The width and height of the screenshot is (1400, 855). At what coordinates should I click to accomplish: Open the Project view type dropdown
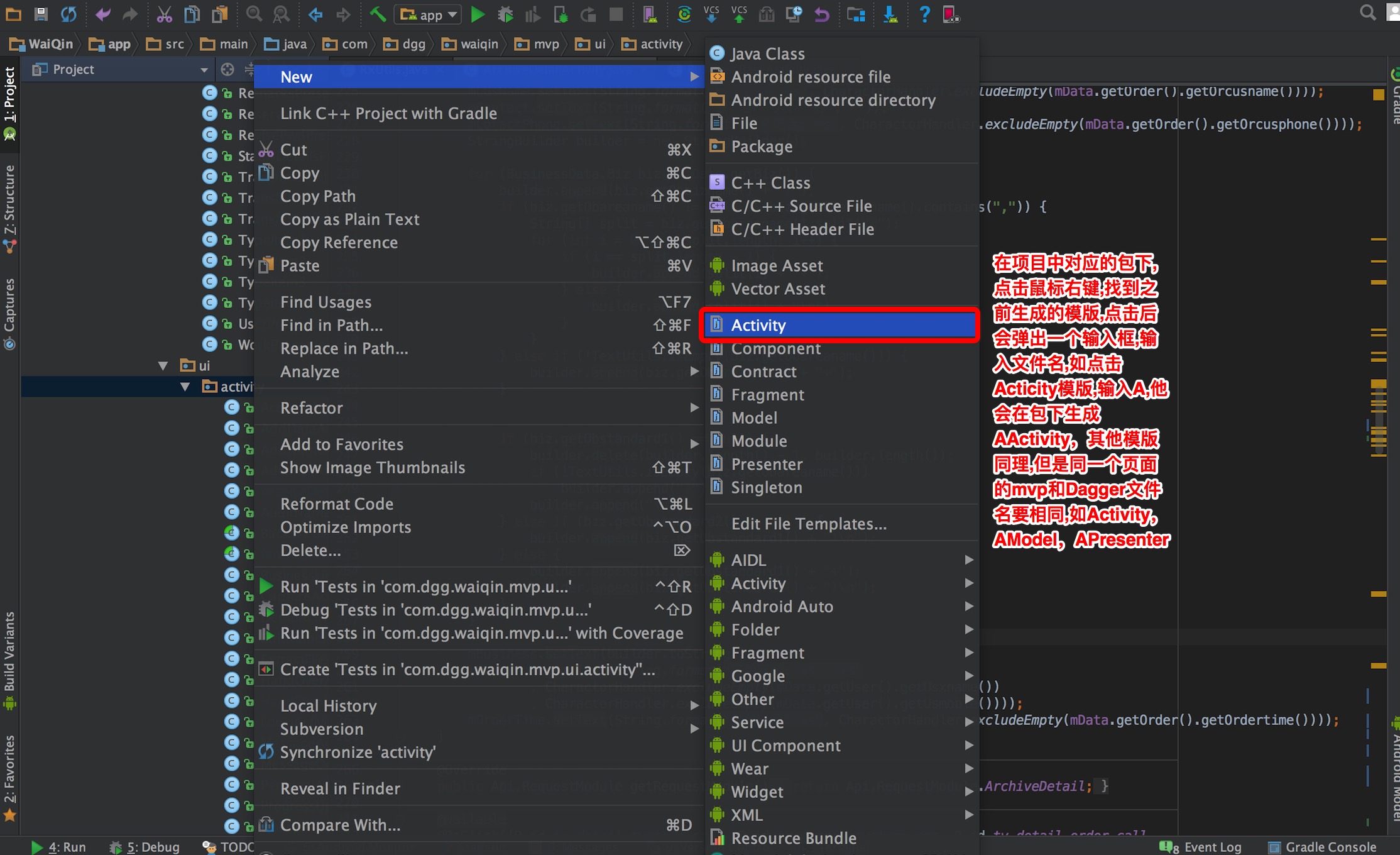[x=204, y=70]
